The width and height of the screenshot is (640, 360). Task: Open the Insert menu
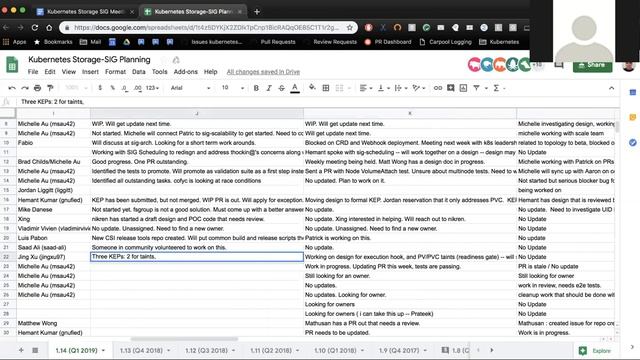coord(90,71)
